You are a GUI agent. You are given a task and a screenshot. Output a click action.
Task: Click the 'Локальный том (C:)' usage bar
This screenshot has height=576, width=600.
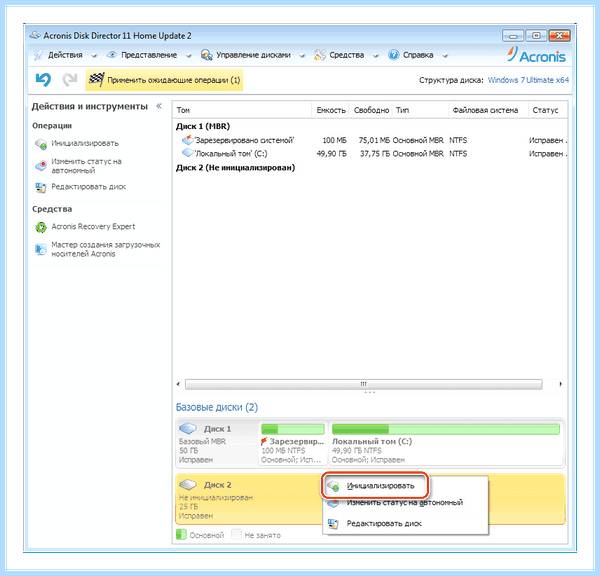tap(445, 429)
